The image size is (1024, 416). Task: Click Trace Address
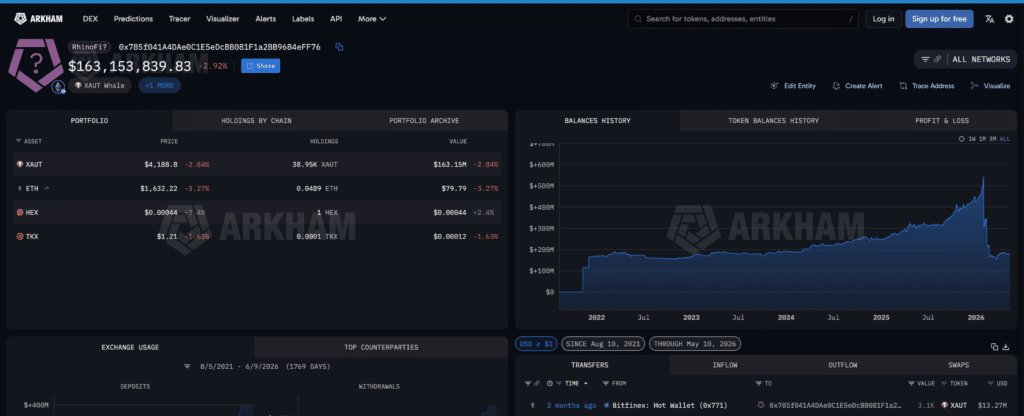[x=927, y=86]
